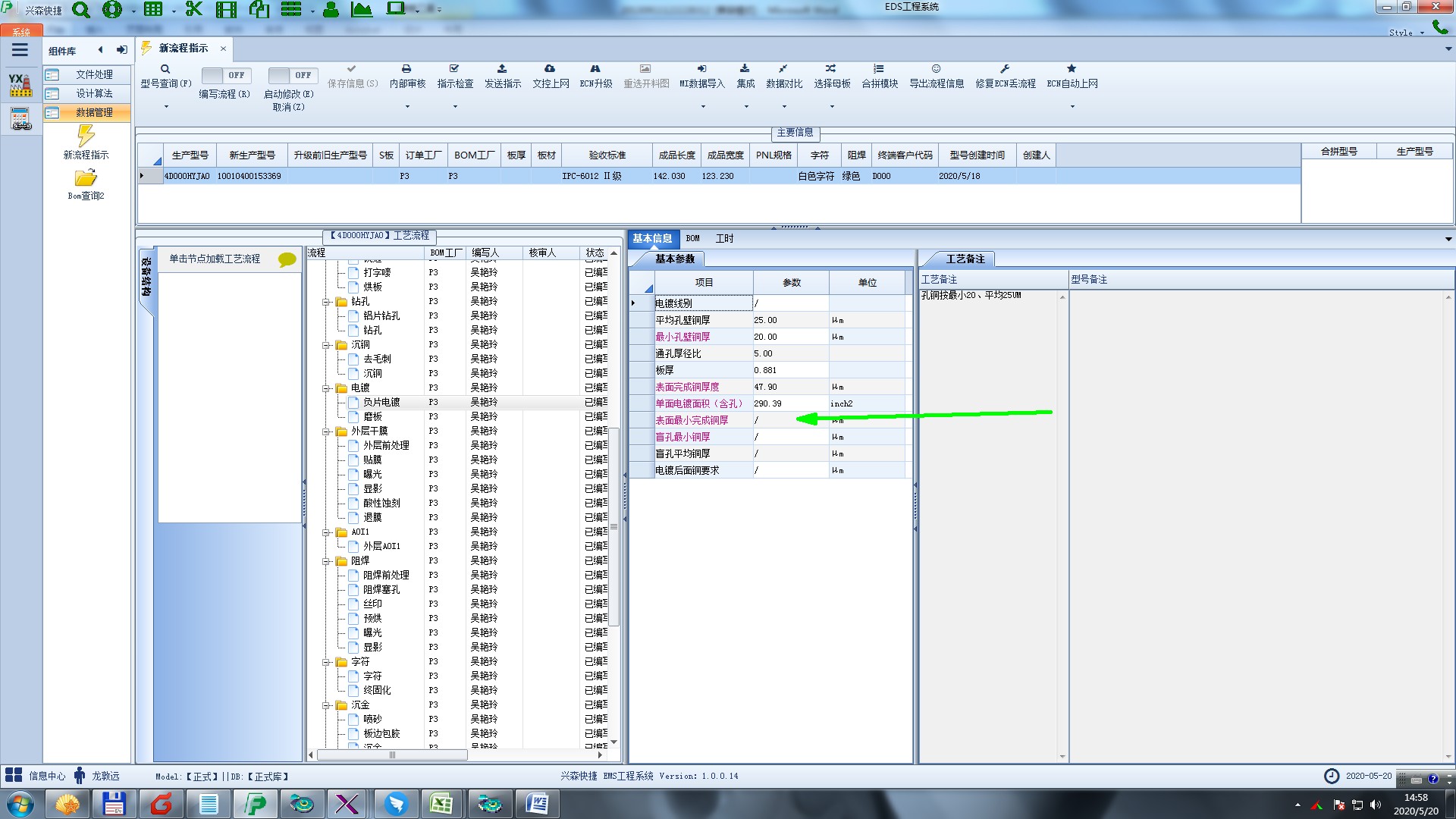This screenshot has height=819, width=1456.
Task: Click 合拼模块 list toolbar button
Action: pyautogui.click(x=880, y=77)
